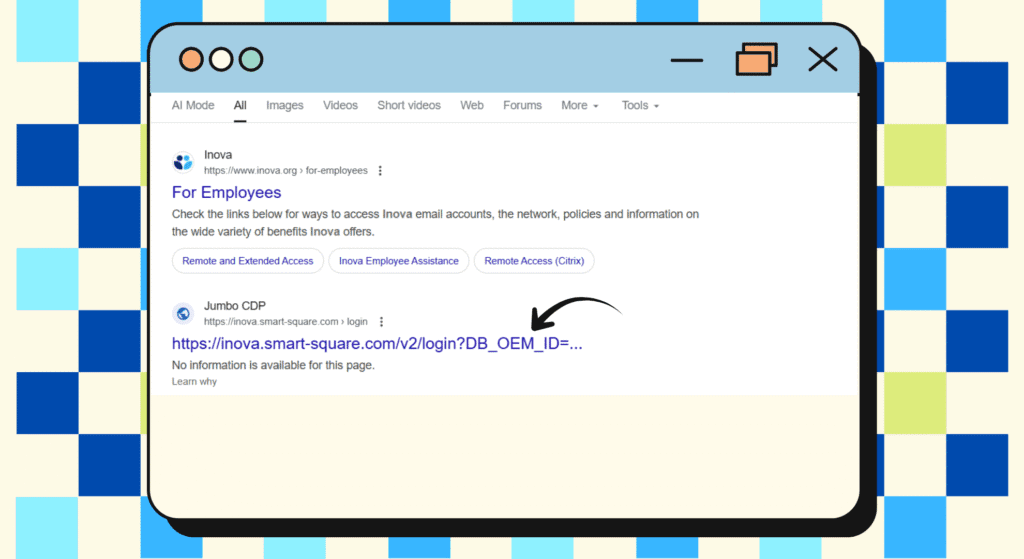Go to the Short videos tab

(x=409, y=105)
